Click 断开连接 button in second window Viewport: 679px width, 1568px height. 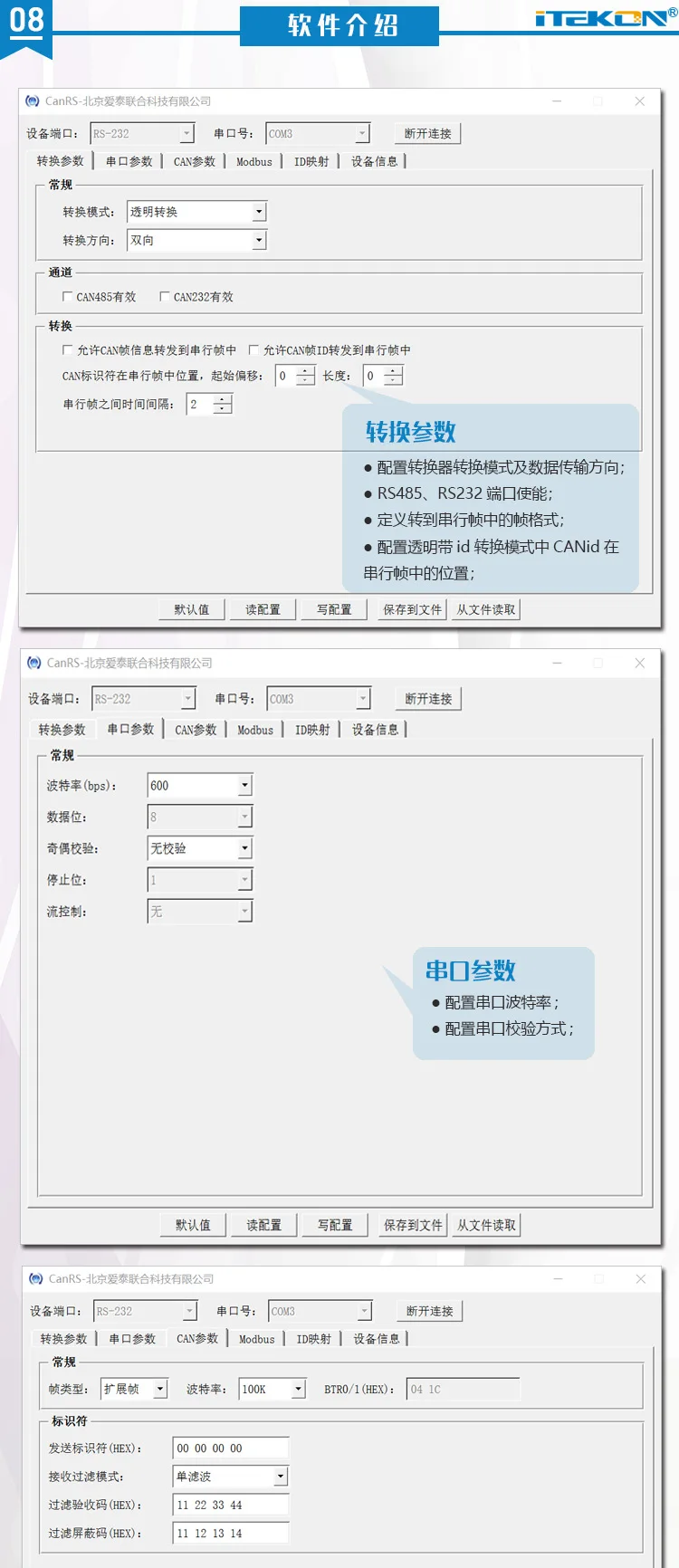tap(428, 699)
